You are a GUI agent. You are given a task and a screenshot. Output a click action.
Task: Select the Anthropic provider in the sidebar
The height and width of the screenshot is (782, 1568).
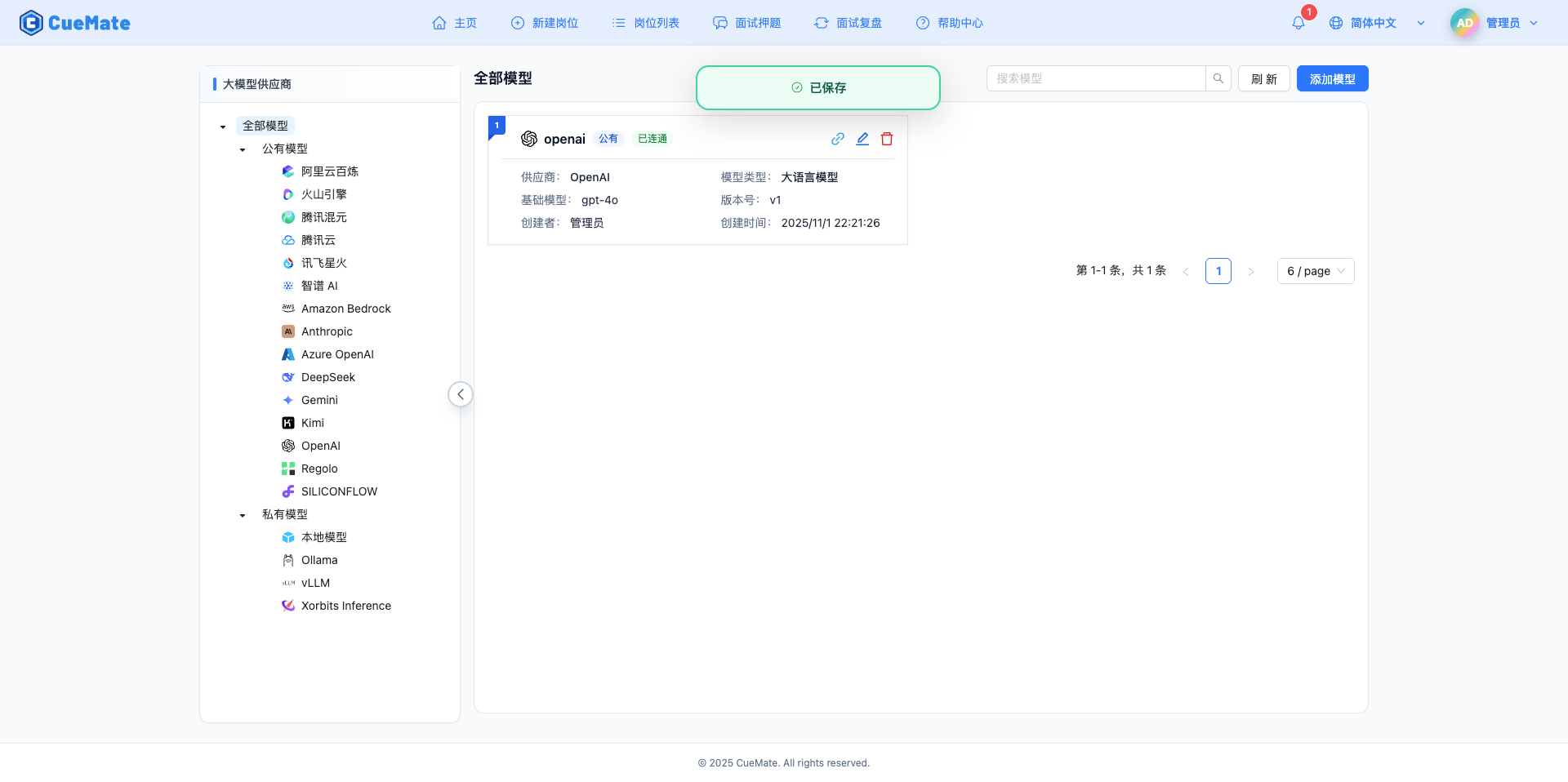(327, 331)
